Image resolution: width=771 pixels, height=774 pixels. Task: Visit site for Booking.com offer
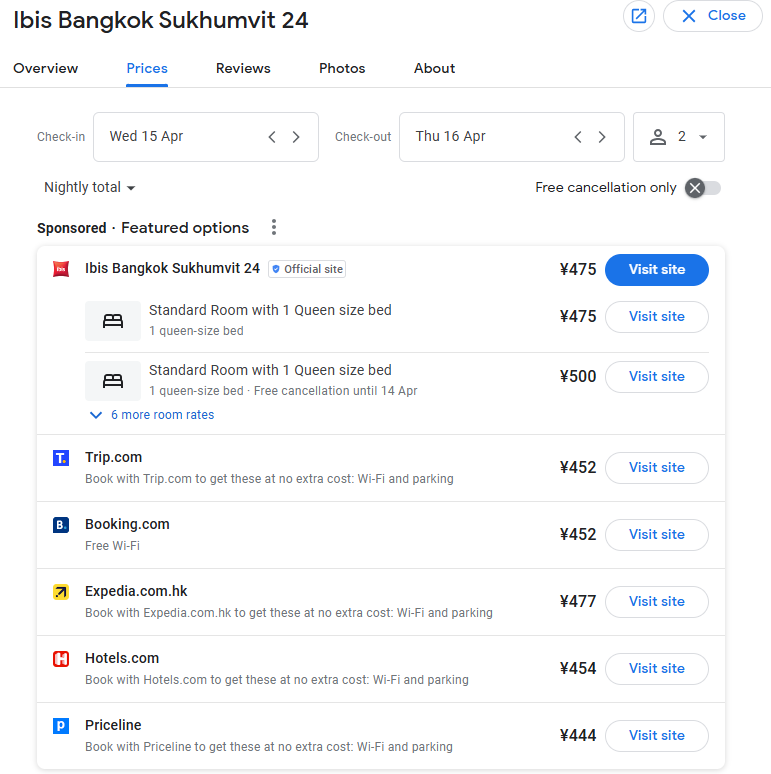[656, 535]
